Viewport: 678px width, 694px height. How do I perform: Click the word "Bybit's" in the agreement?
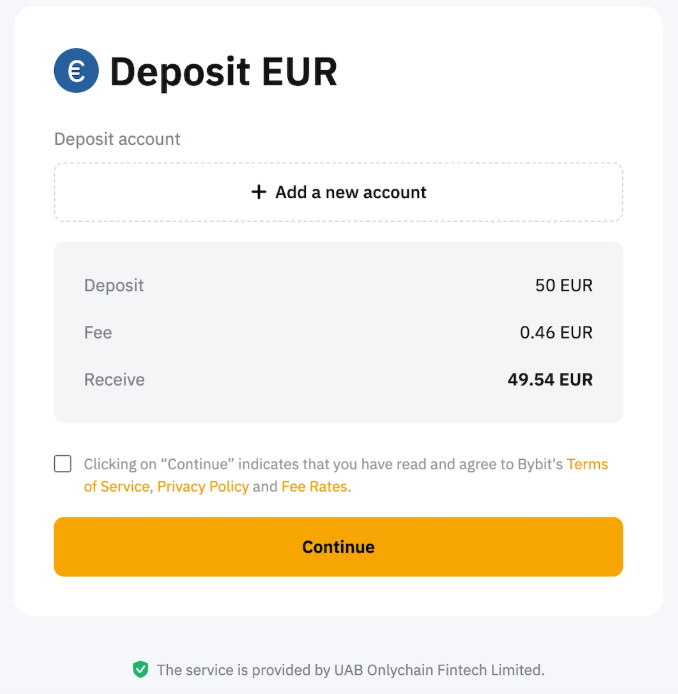pos(540,464)
